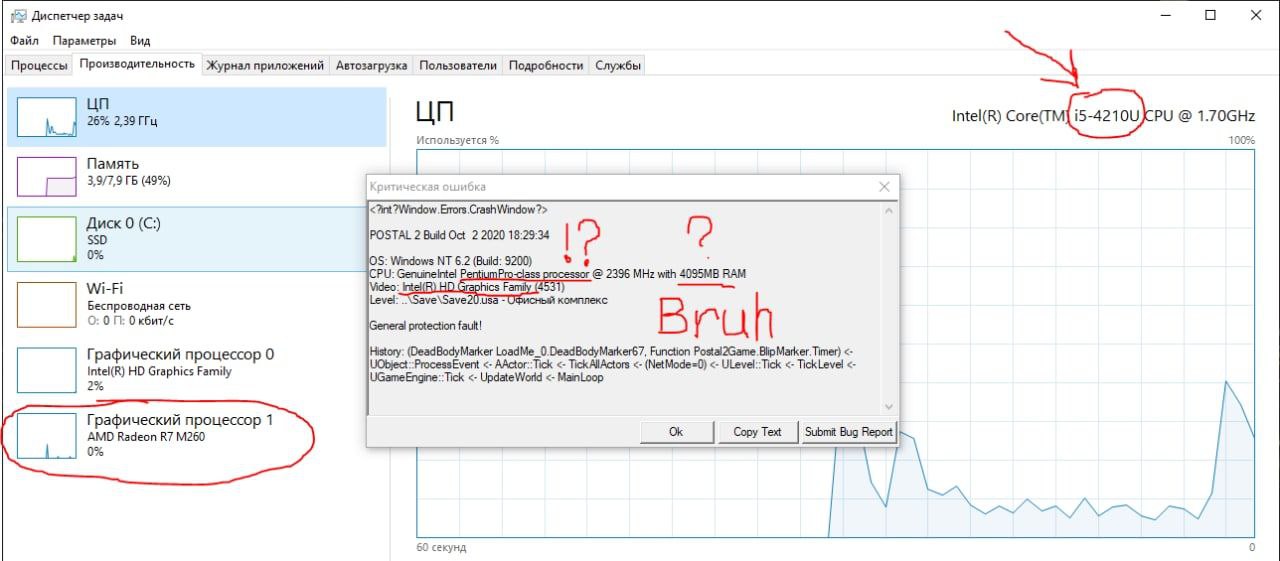Click the ЦП mini graph thumbnail
Image resolution: width=1280 pixels, height=561 pixels.
tap(47, 117)
